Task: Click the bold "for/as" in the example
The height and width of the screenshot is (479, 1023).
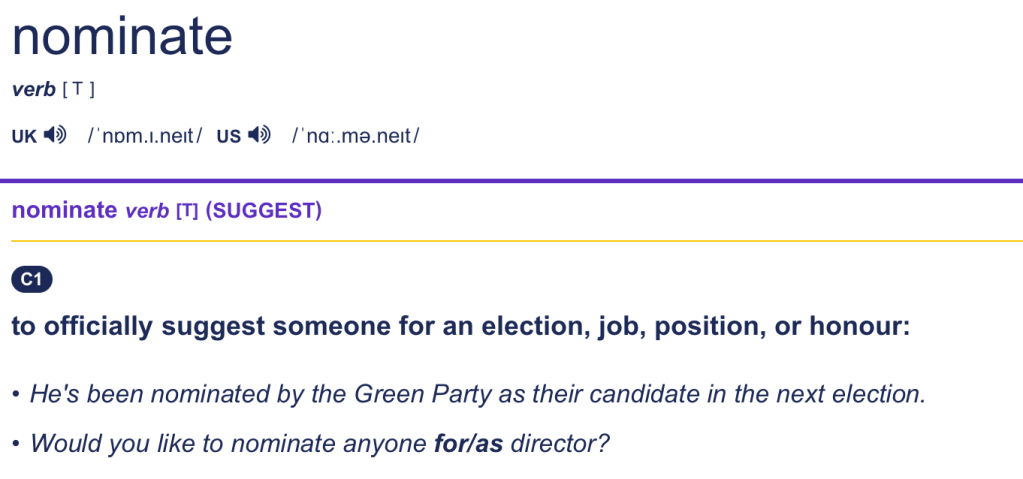Action: point(469,442)
